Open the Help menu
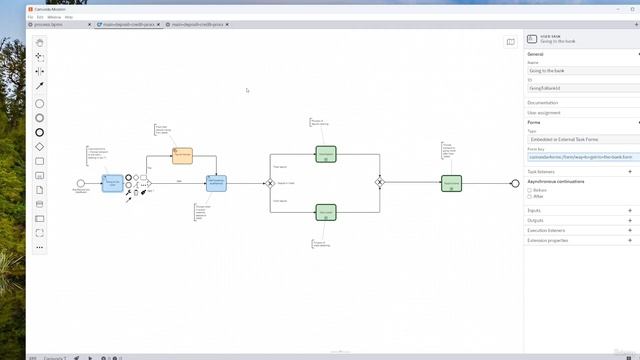640x360 pixels. (69, 17)
